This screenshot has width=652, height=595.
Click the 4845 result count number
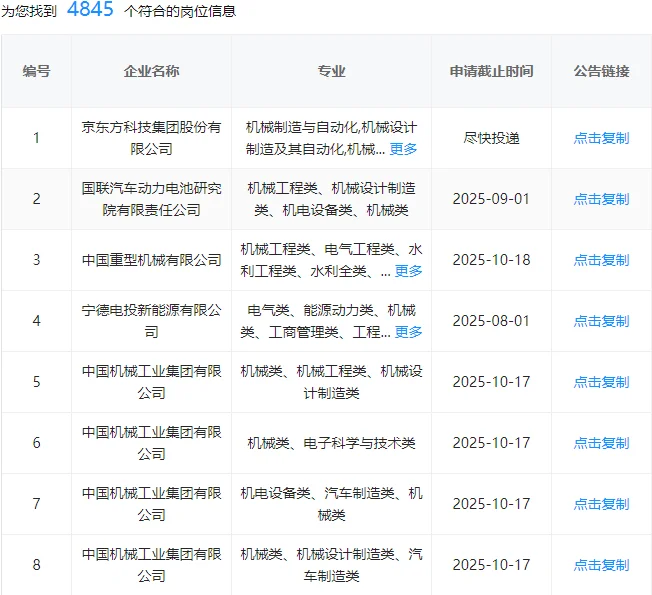pos(90,9)
